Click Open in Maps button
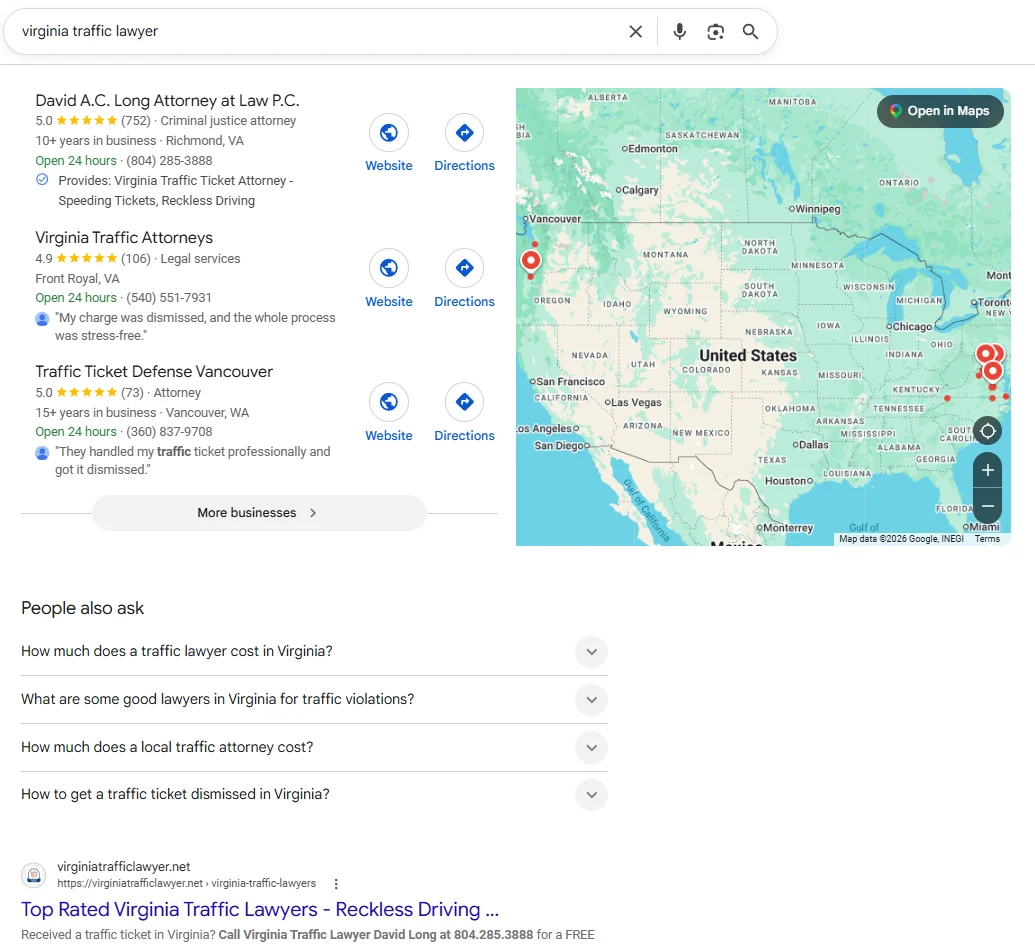This screenshot has width=1035, height=944. [940, 111]
